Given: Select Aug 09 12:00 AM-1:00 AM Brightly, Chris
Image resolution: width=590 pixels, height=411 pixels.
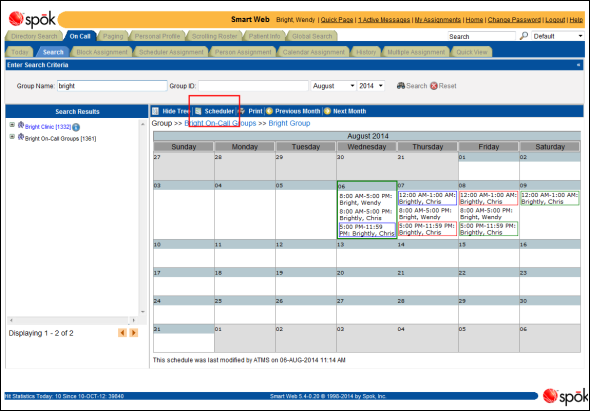Looking at the screenshot, I should click(x=550, y=198).
